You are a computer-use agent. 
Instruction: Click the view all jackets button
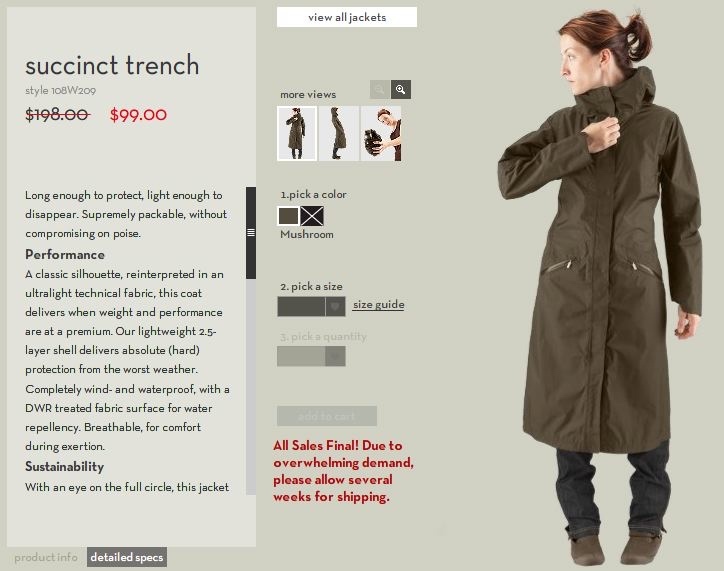tap(347, 17)
